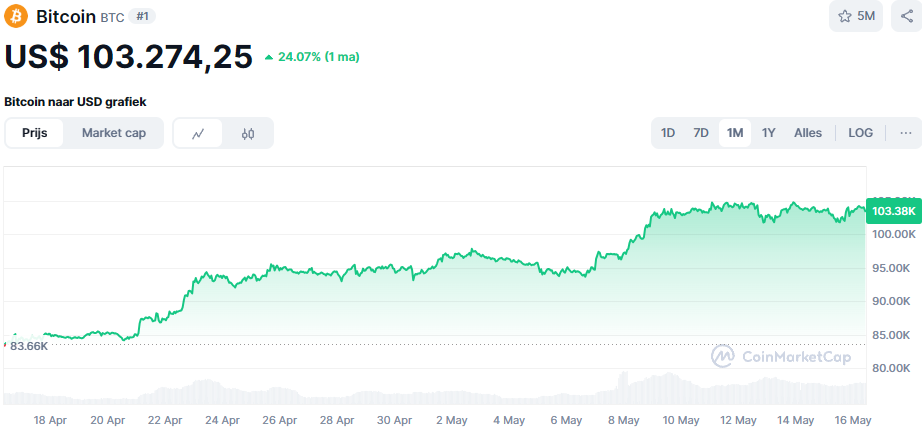Click the 6 May date label
Viewport: 922px width, 429px height.
tap(566, 420)
